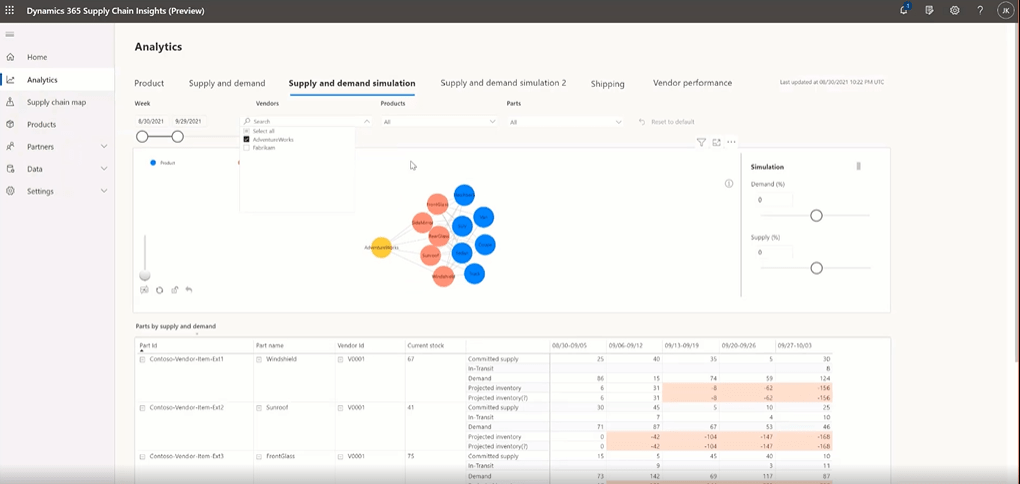
Task: Click the filter icon above the visual
Action: pos(701,143)
